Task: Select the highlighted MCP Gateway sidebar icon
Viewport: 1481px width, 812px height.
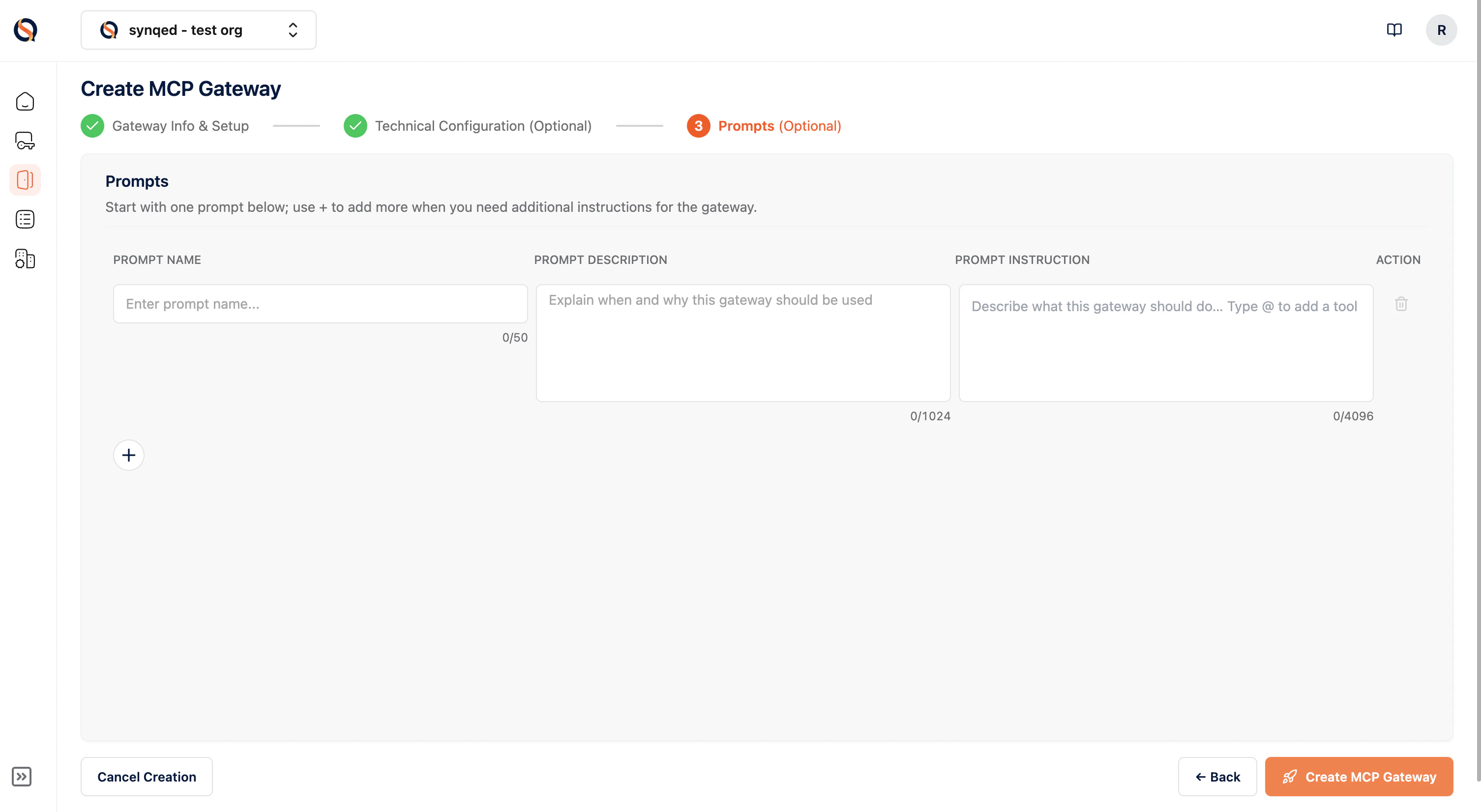Action: (25, 179)
